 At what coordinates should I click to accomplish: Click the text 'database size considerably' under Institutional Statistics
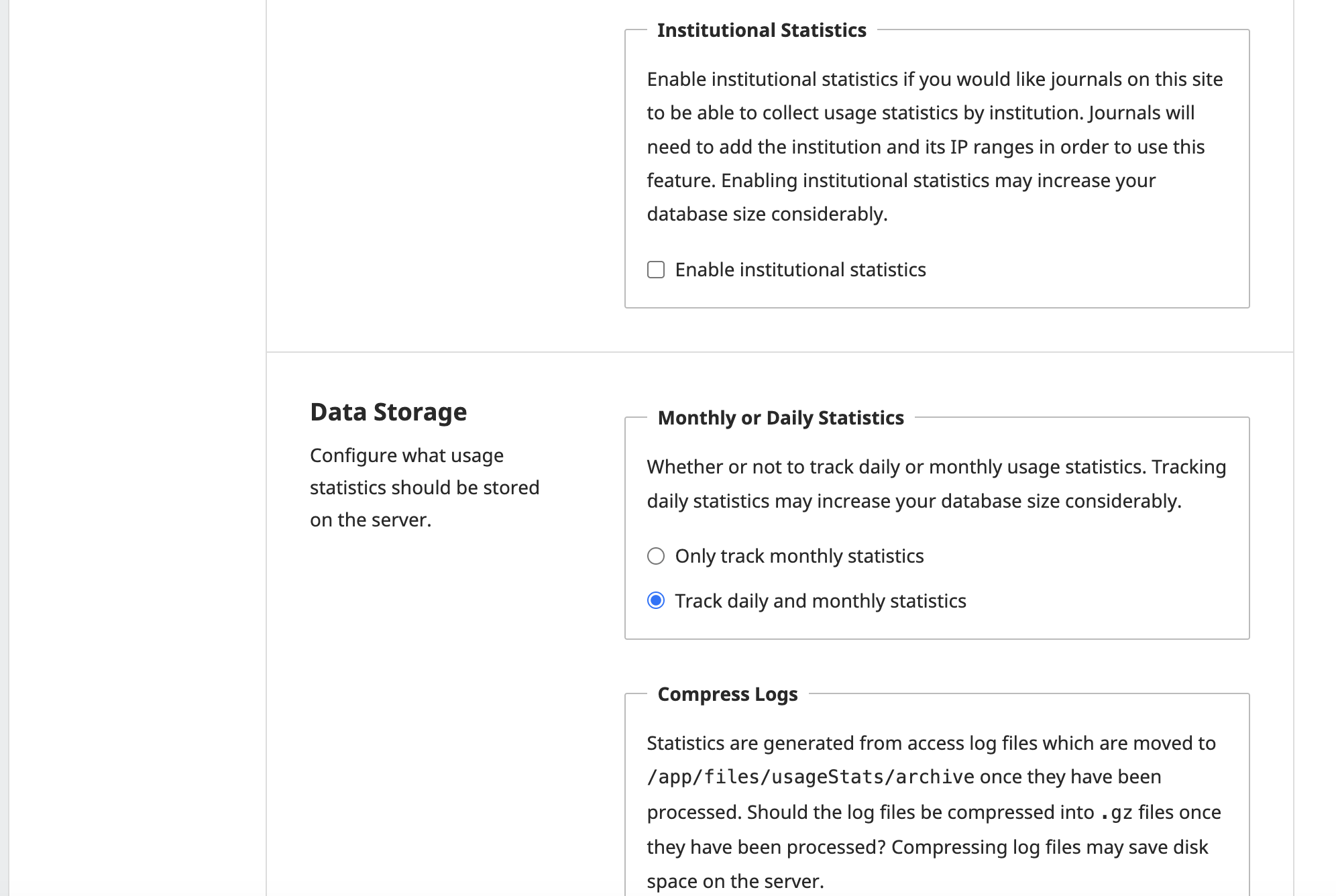coord(766,214)
